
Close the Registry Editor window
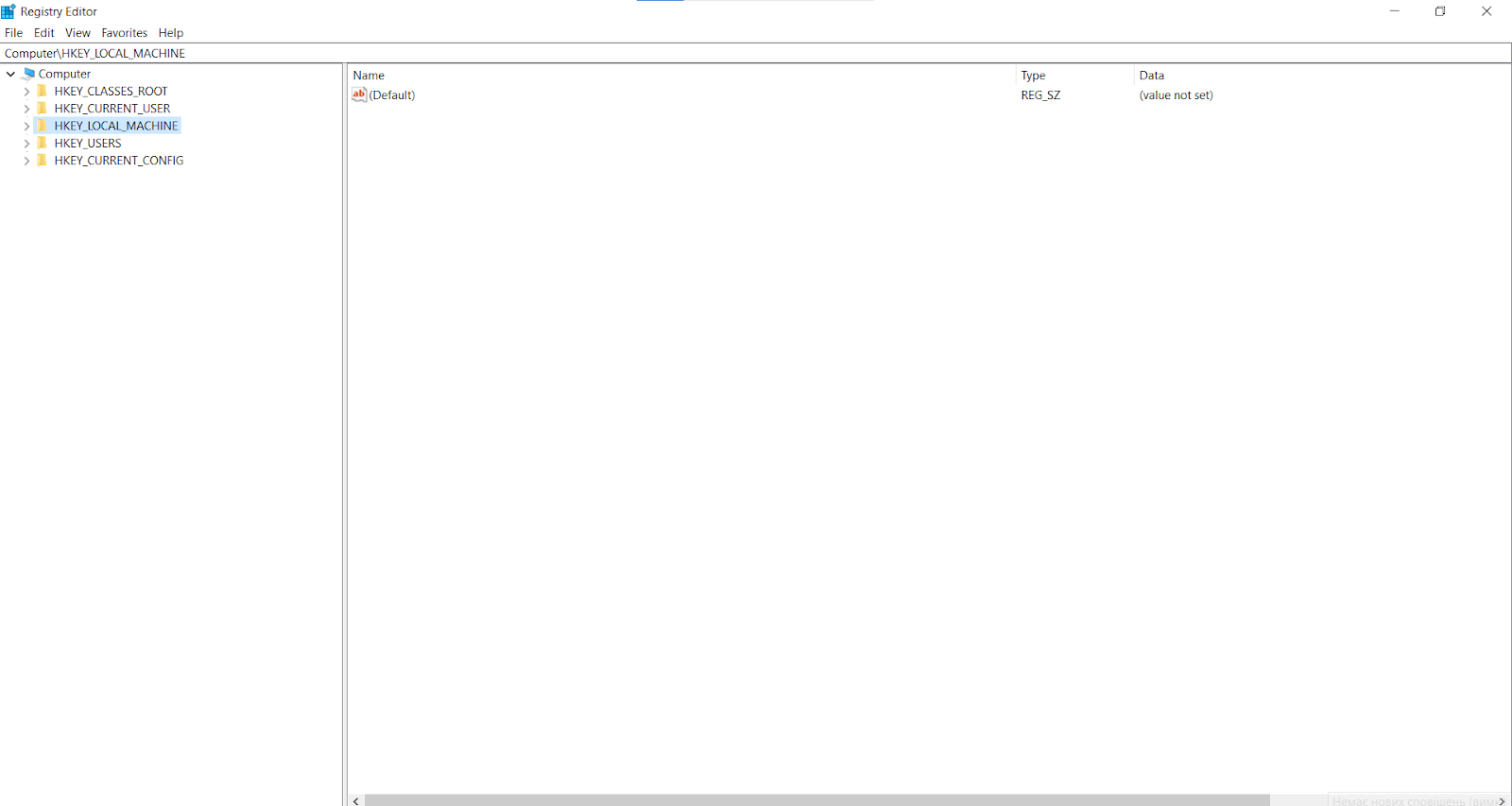(1486, 11)
